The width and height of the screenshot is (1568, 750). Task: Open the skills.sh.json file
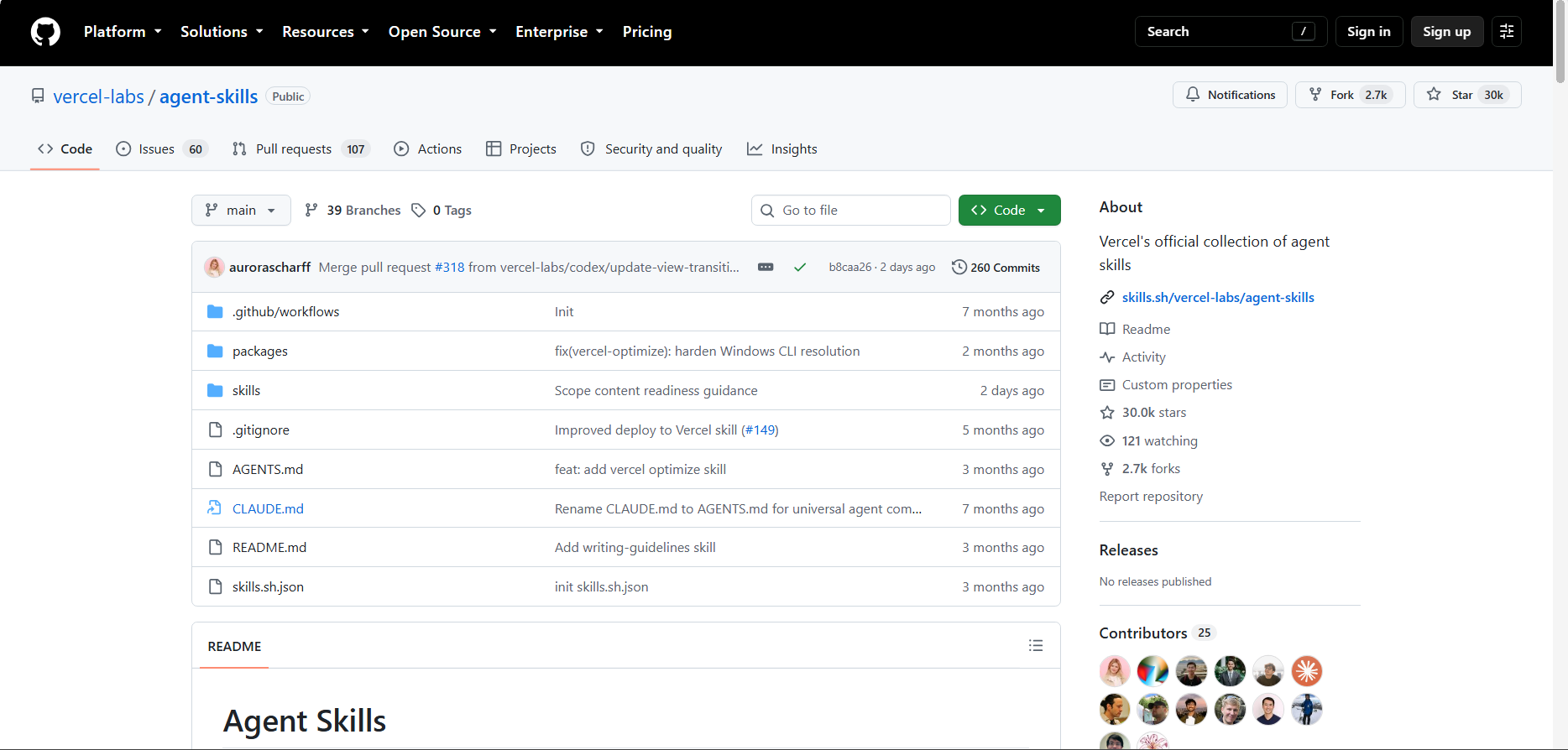tap(268, 587)
